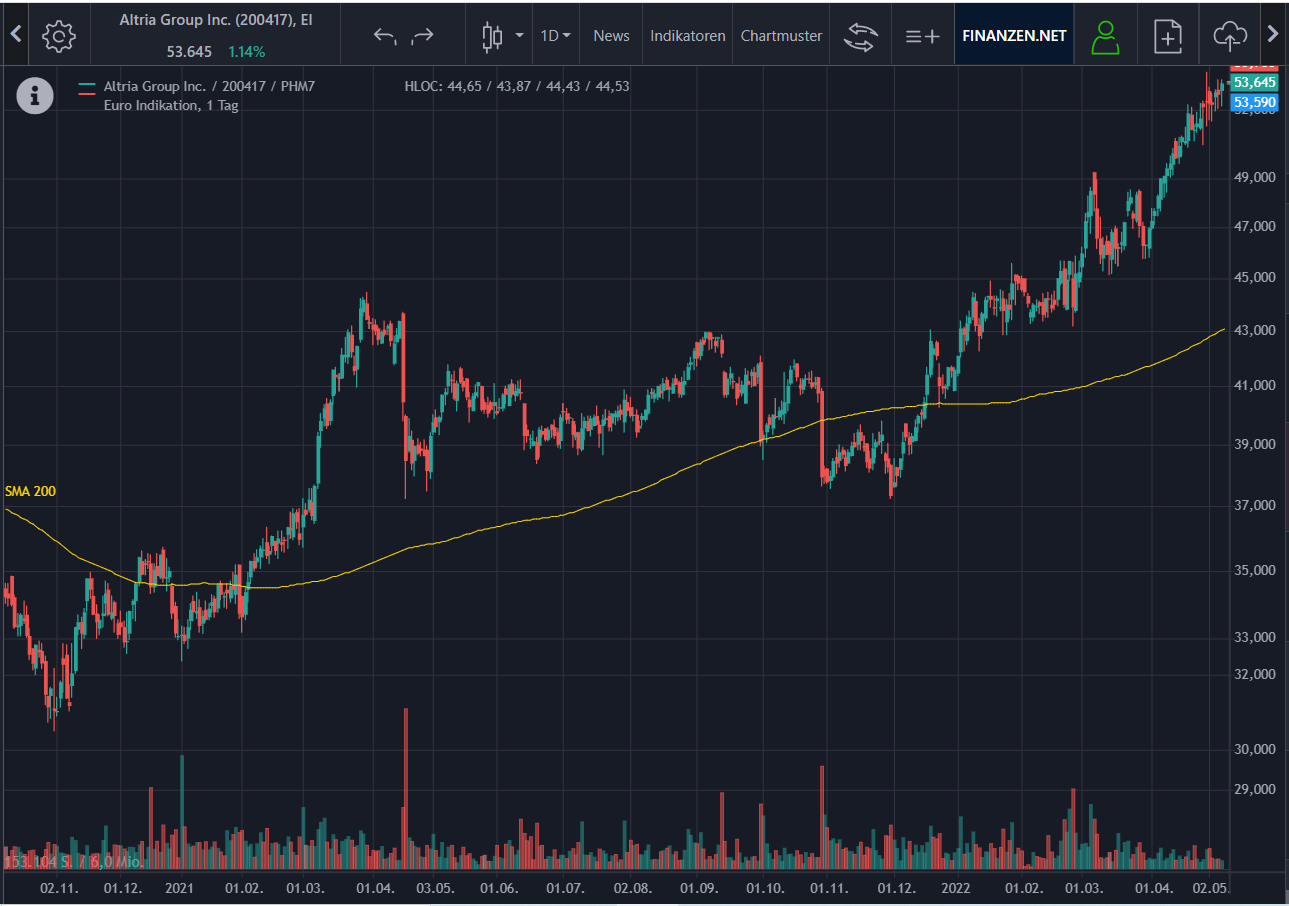The height and width of the screenshot is (906, 1289).
Task: Click the Euro Indikation, 1 Tag label
Action: point(171,105)
